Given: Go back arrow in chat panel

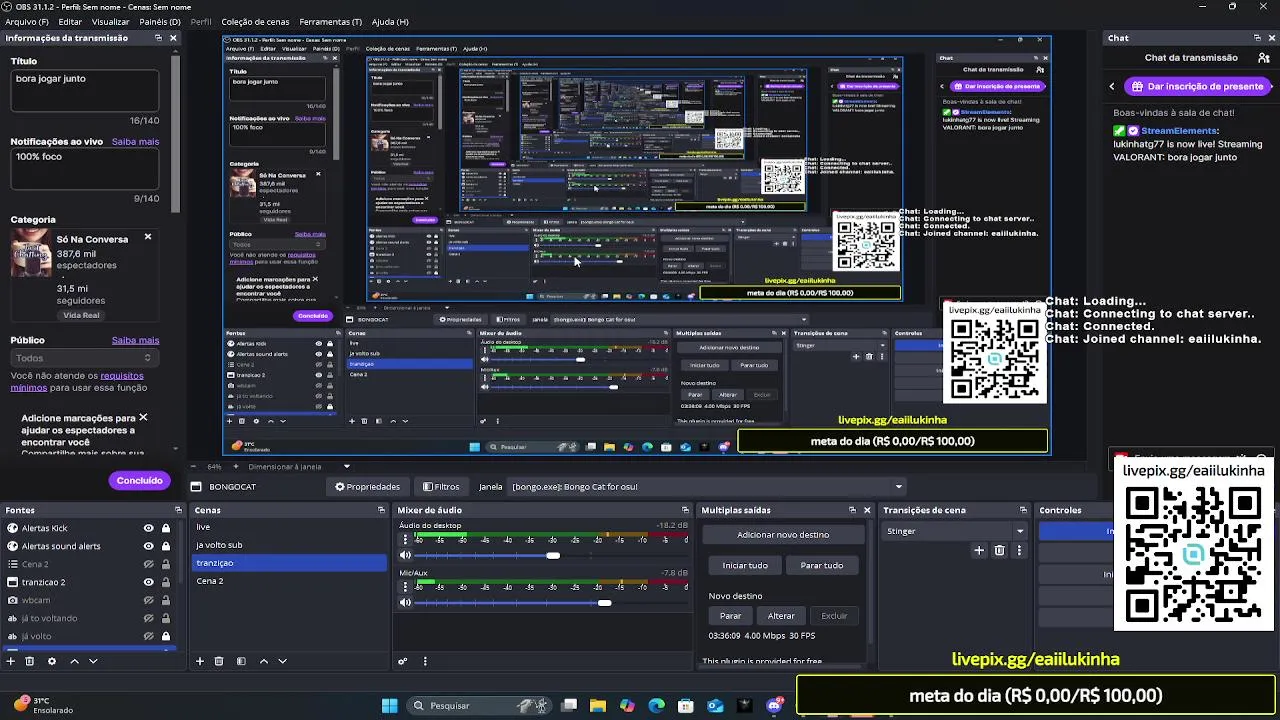Looking at the screenshot, I should (1112, 86).
